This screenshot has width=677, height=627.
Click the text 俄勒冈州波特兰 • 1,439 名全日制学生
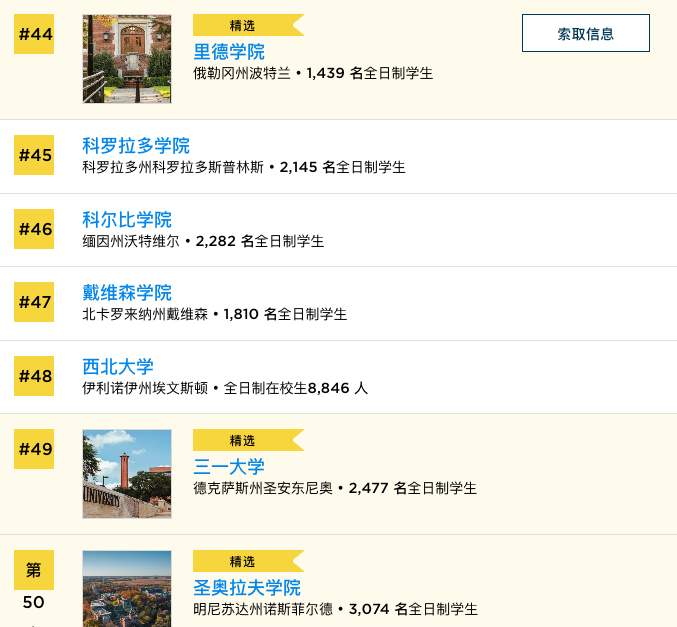313,73
